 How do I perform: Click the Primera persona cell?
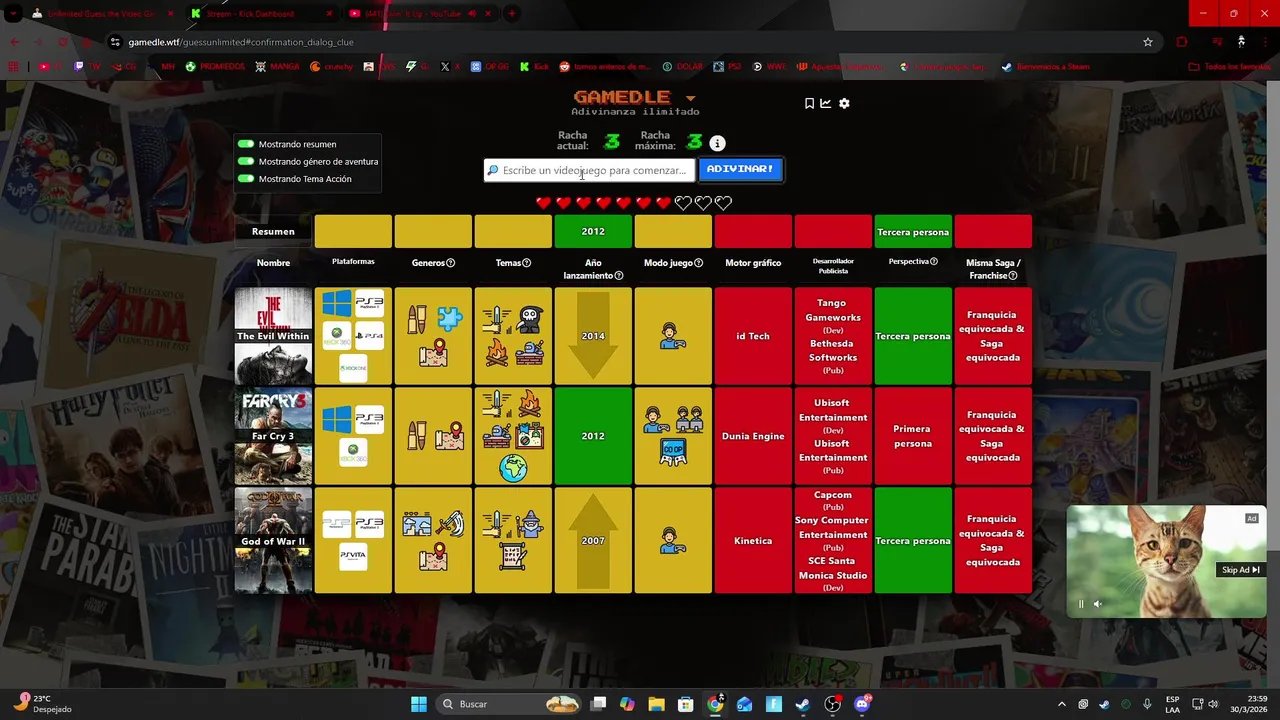913,437
